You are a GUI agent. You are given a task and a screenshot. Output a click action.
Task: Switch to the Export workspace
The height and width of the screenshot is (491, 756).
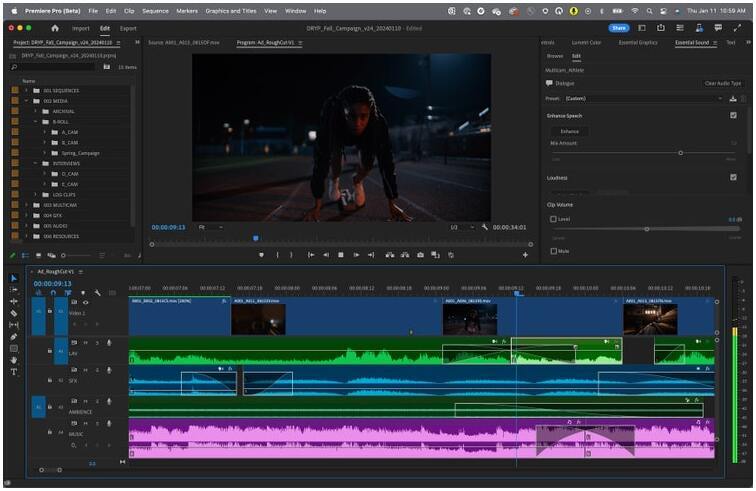click(128, 28)
